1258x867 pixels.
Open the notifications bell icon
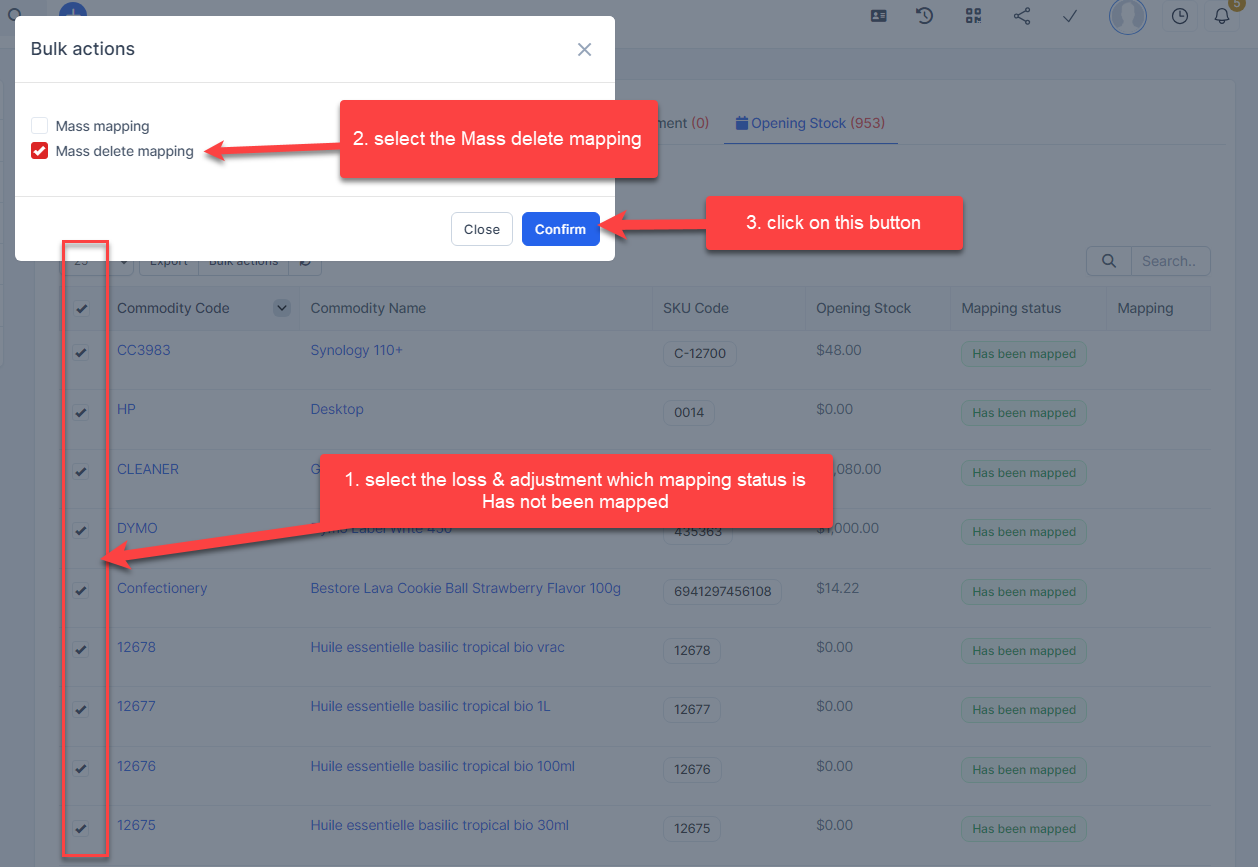click(x=1221, y=16)
